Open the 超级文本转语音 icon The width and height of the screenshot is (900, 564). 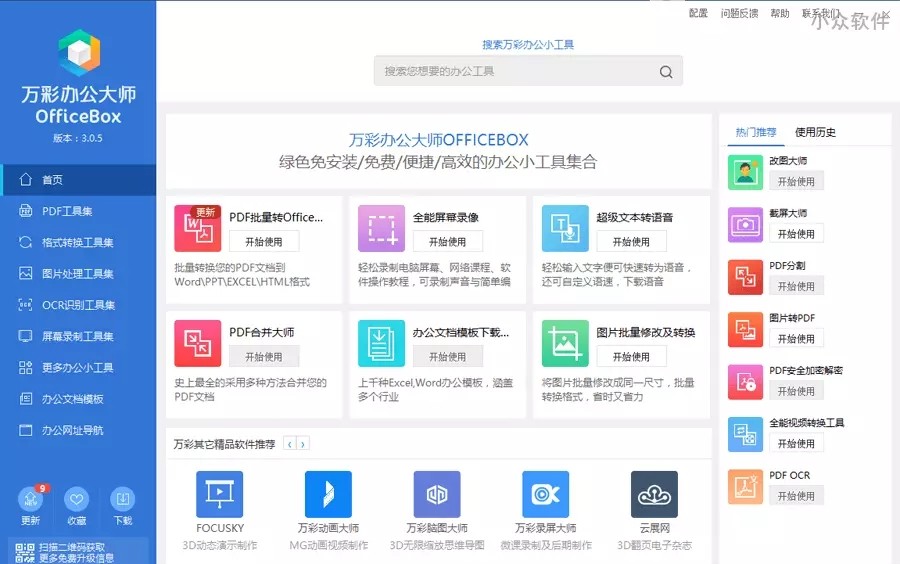coord(565,228)
